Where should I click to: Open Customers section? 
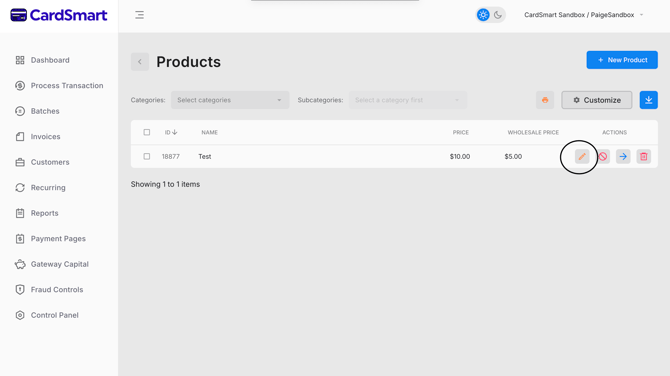pyautogui.click(x=50, y=162)
